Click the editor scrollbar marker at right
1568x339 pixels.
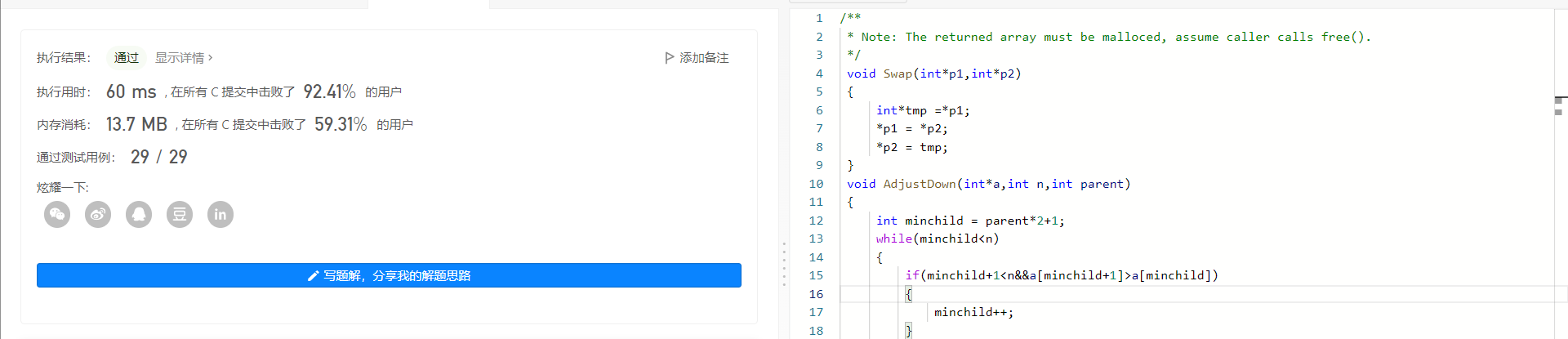[x=1560, y=105]
